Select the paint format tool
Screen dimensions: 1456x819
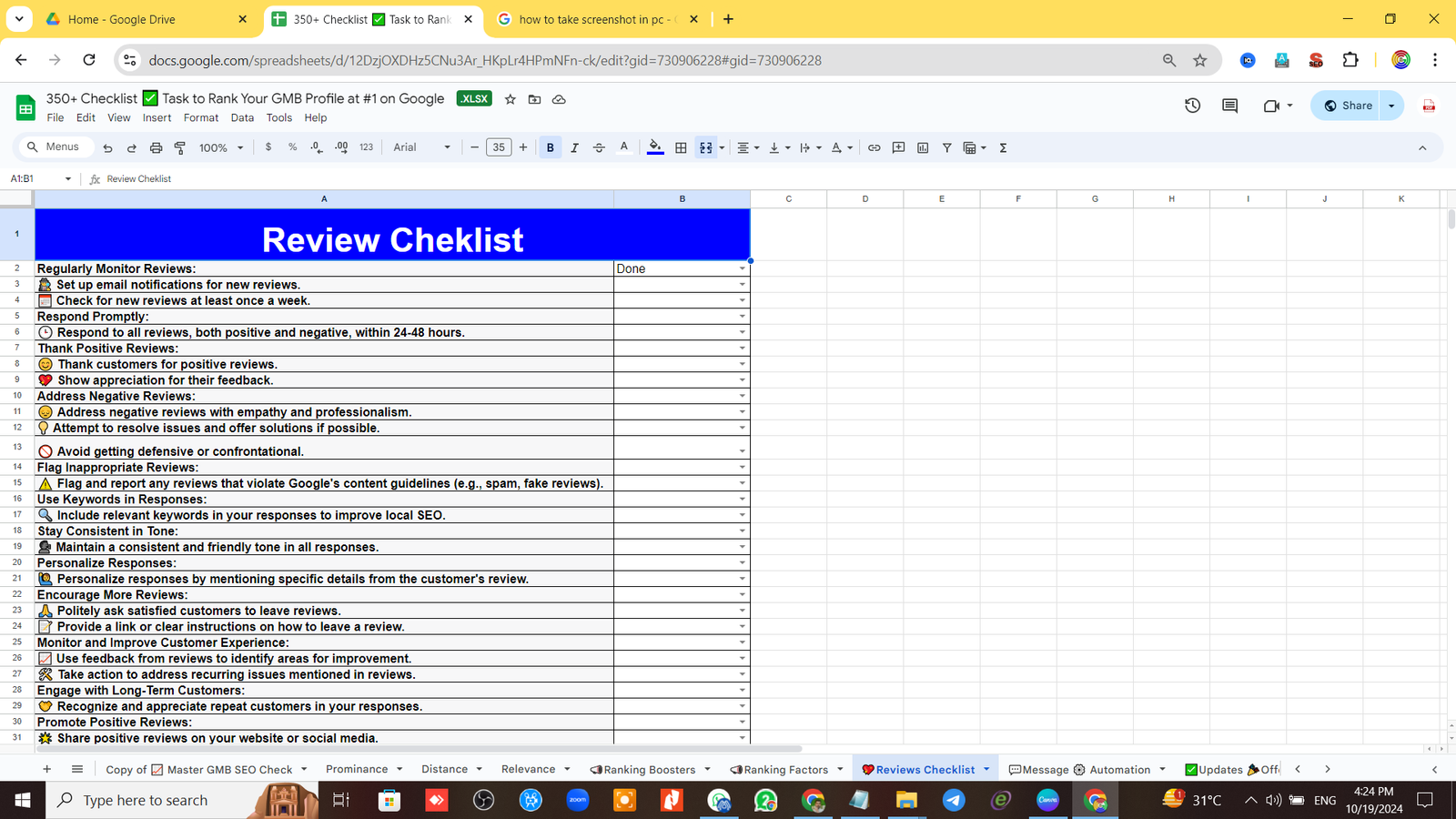tap(180, 147)
